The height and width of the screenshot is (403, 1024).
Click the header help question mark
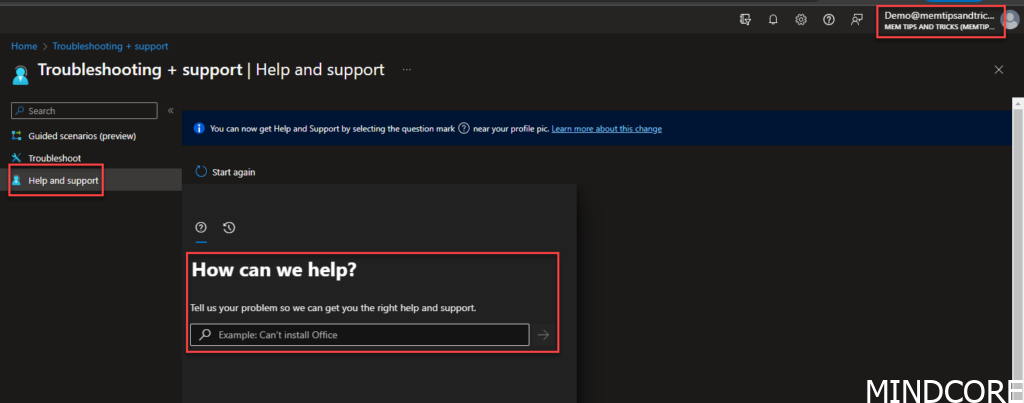click(x=829, y=20)
